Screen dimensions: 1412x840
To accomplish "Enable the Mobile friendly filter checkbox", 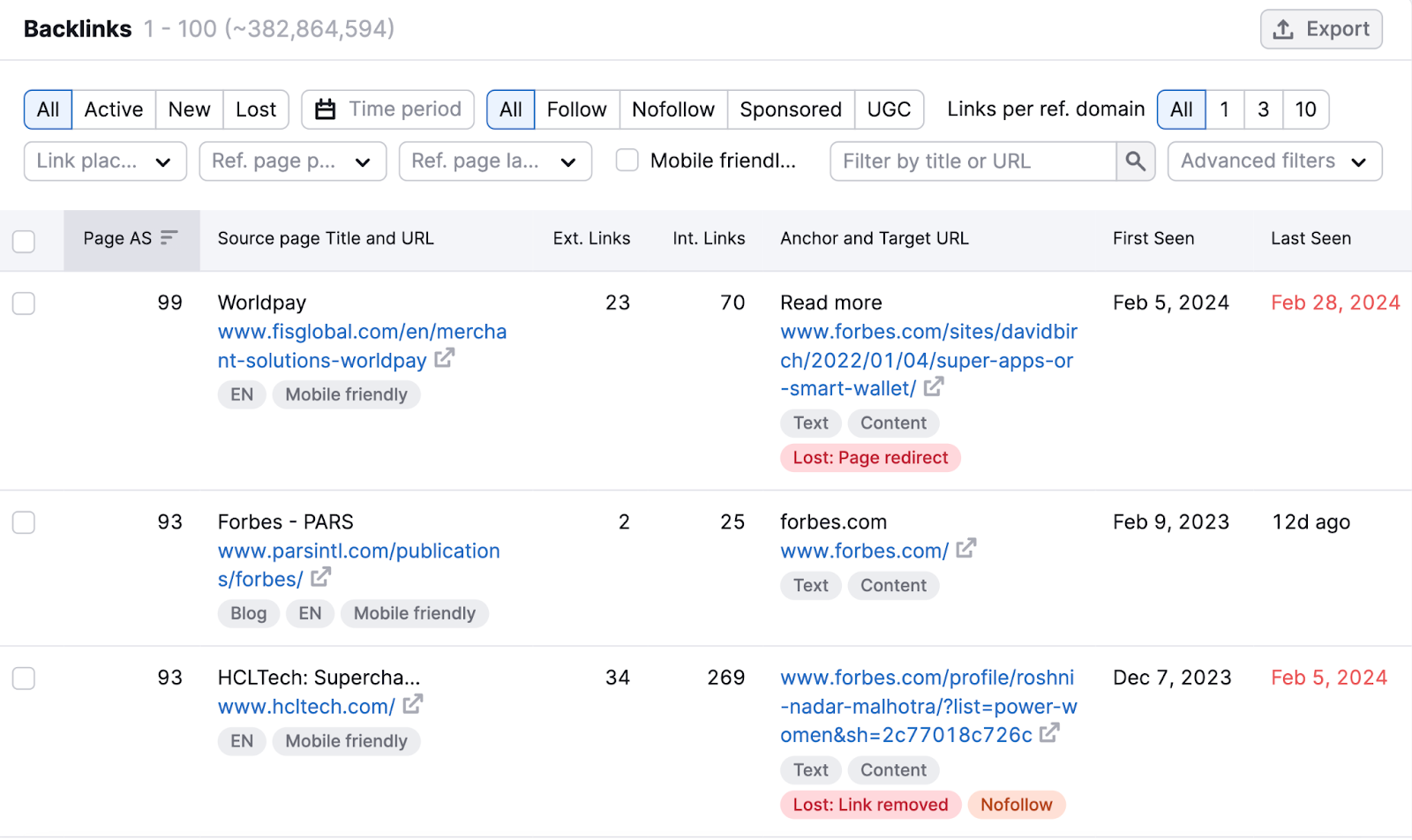I will click(x=627, y=161).
